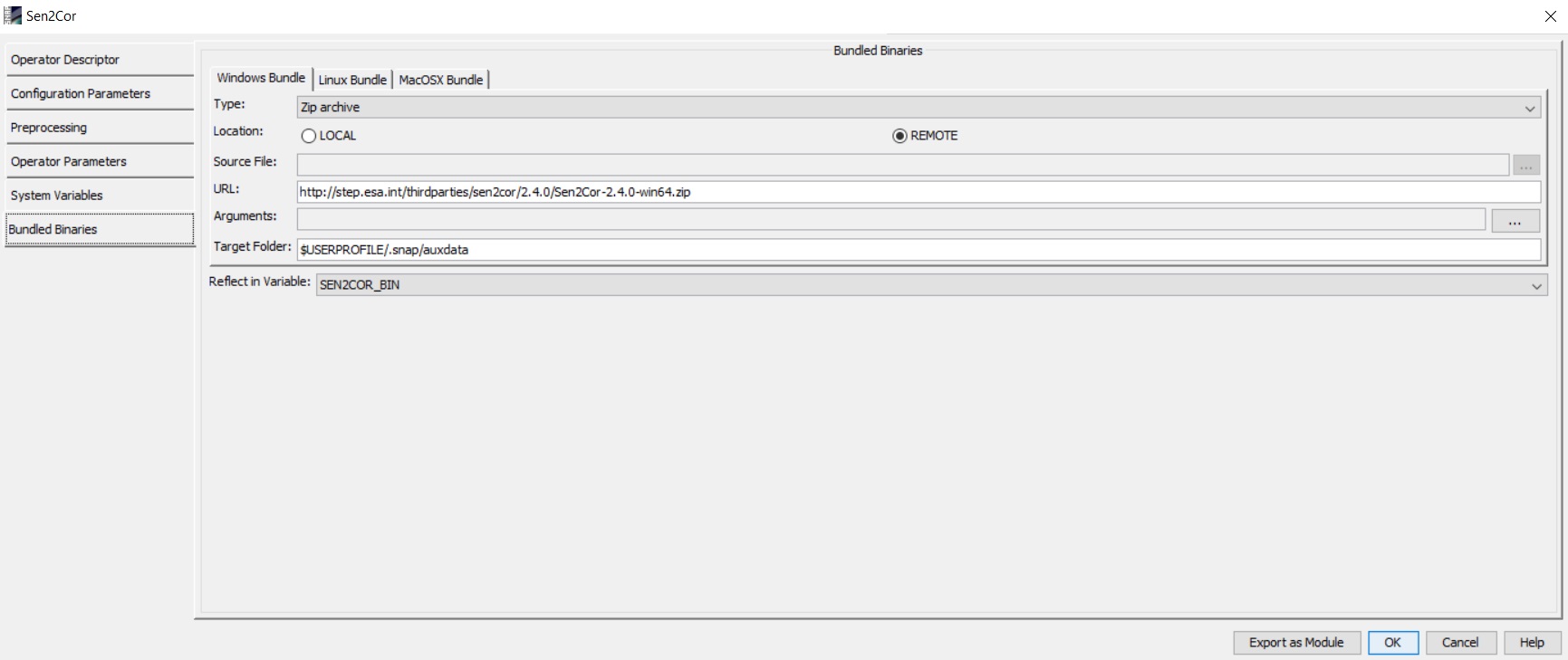
Task: Open the System Variables section
Action: click(100, 196)
